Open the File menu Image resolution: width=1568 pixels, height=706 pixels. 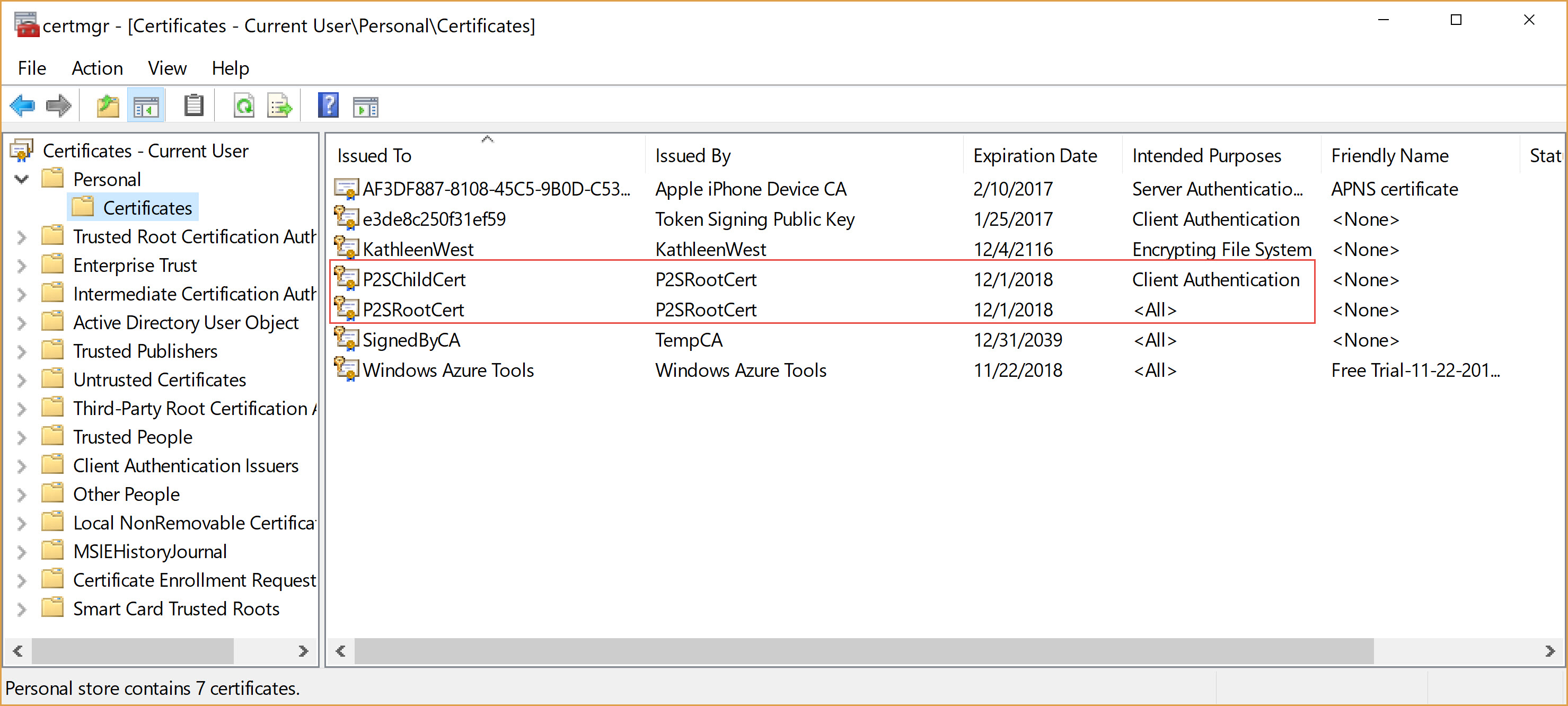tap(32, 68)
